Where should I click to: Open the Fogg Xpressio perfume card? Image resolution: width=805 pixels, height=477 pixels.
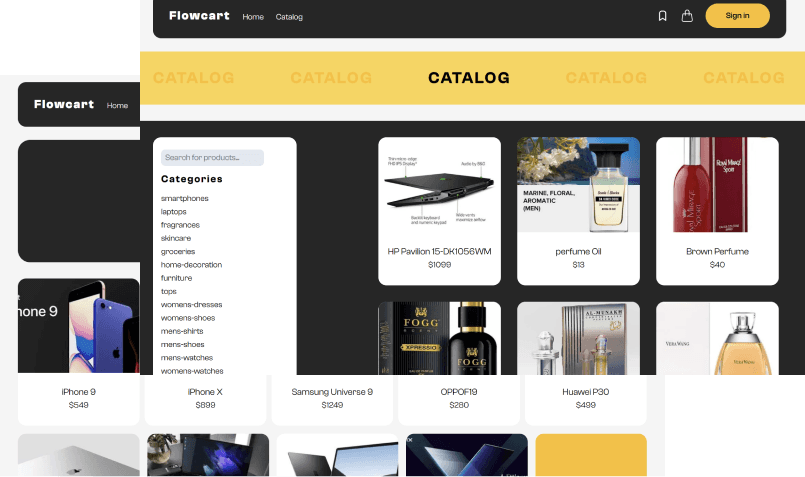click(x=439, y=338)
